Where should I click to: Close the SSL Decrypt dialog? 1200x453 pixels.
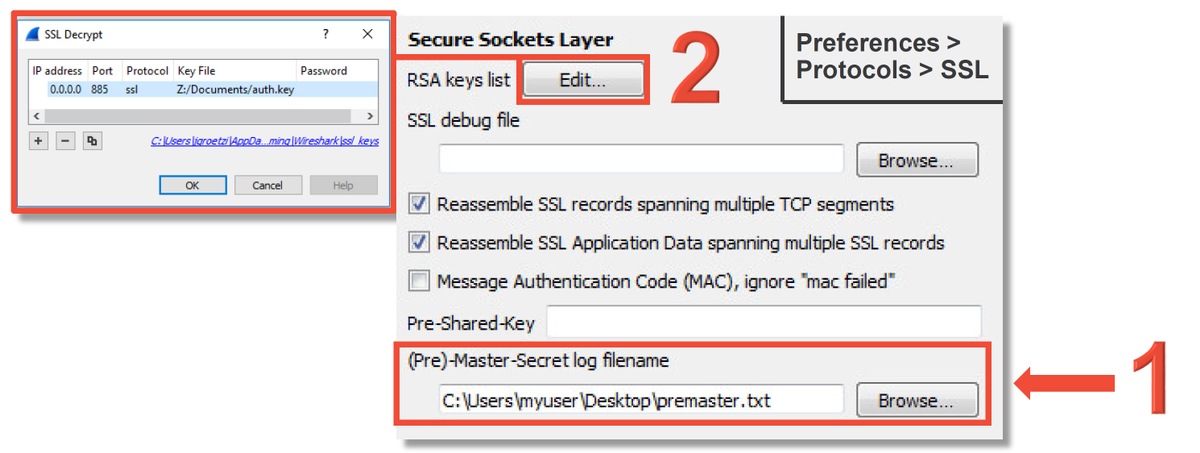tap(367, 34)
